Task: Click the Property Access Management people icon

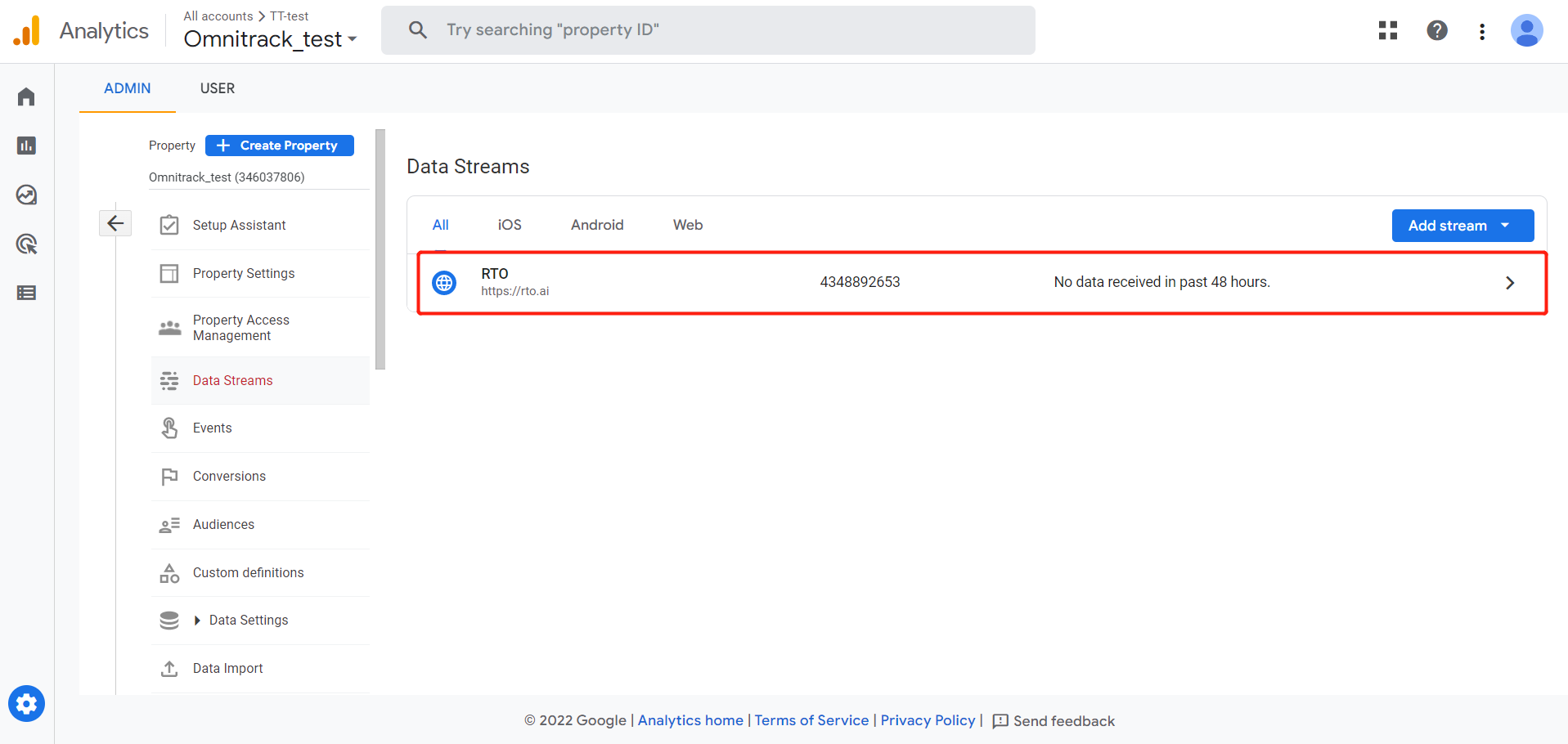Action: (169, 328)
